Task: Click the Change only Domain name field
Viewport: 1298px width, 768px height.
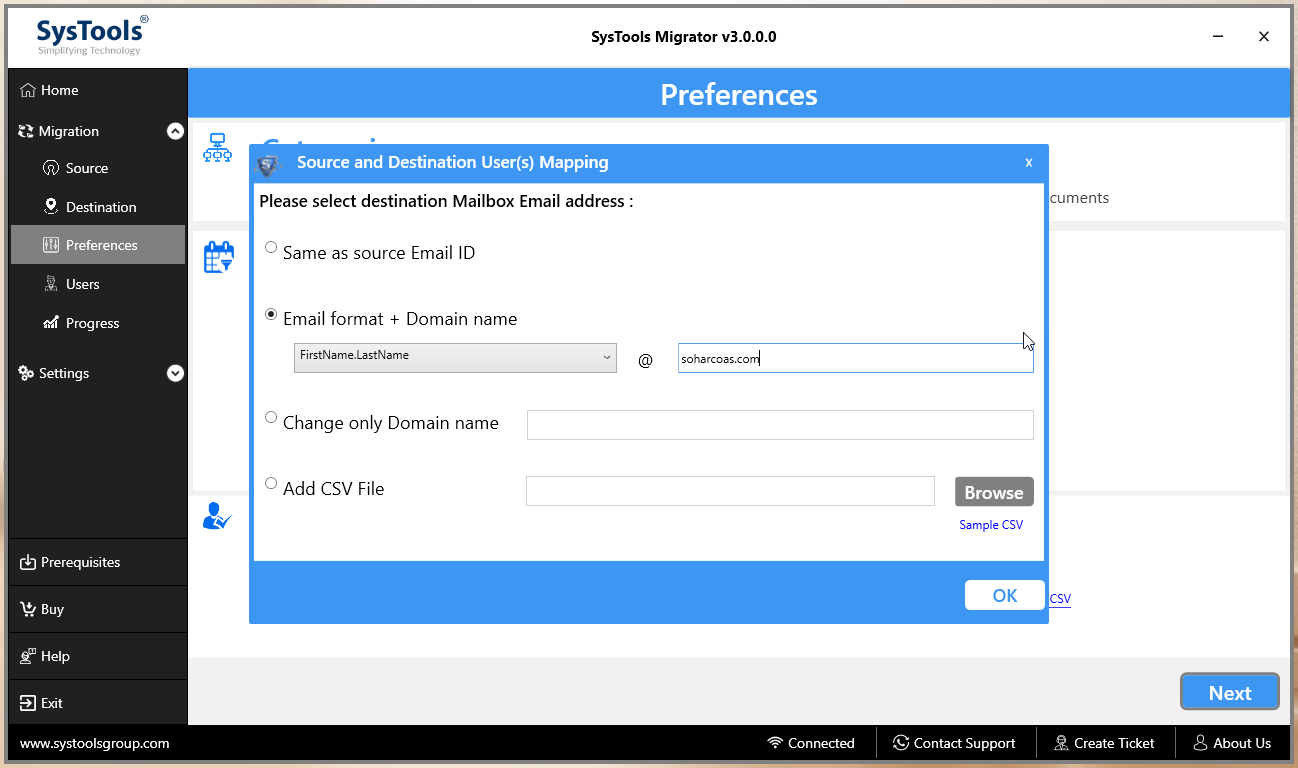Action: pos(780,424)
